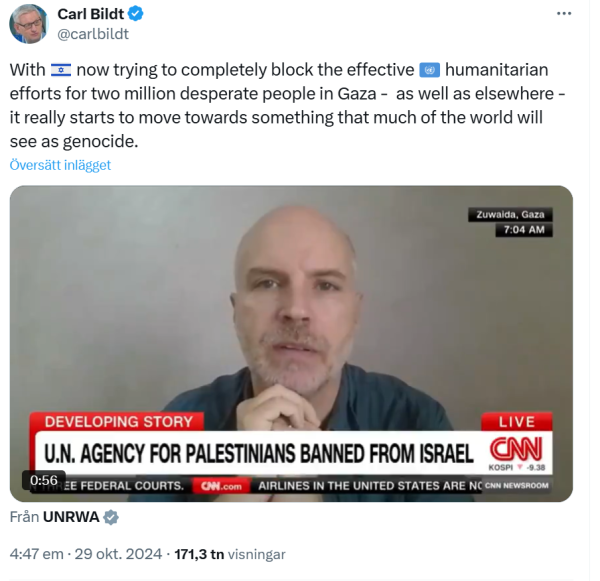Image resolution: width=600 pixels, height=581 pixels.
Task: Open Carl Bildt's profile avatar
Action: coord(29,24)
